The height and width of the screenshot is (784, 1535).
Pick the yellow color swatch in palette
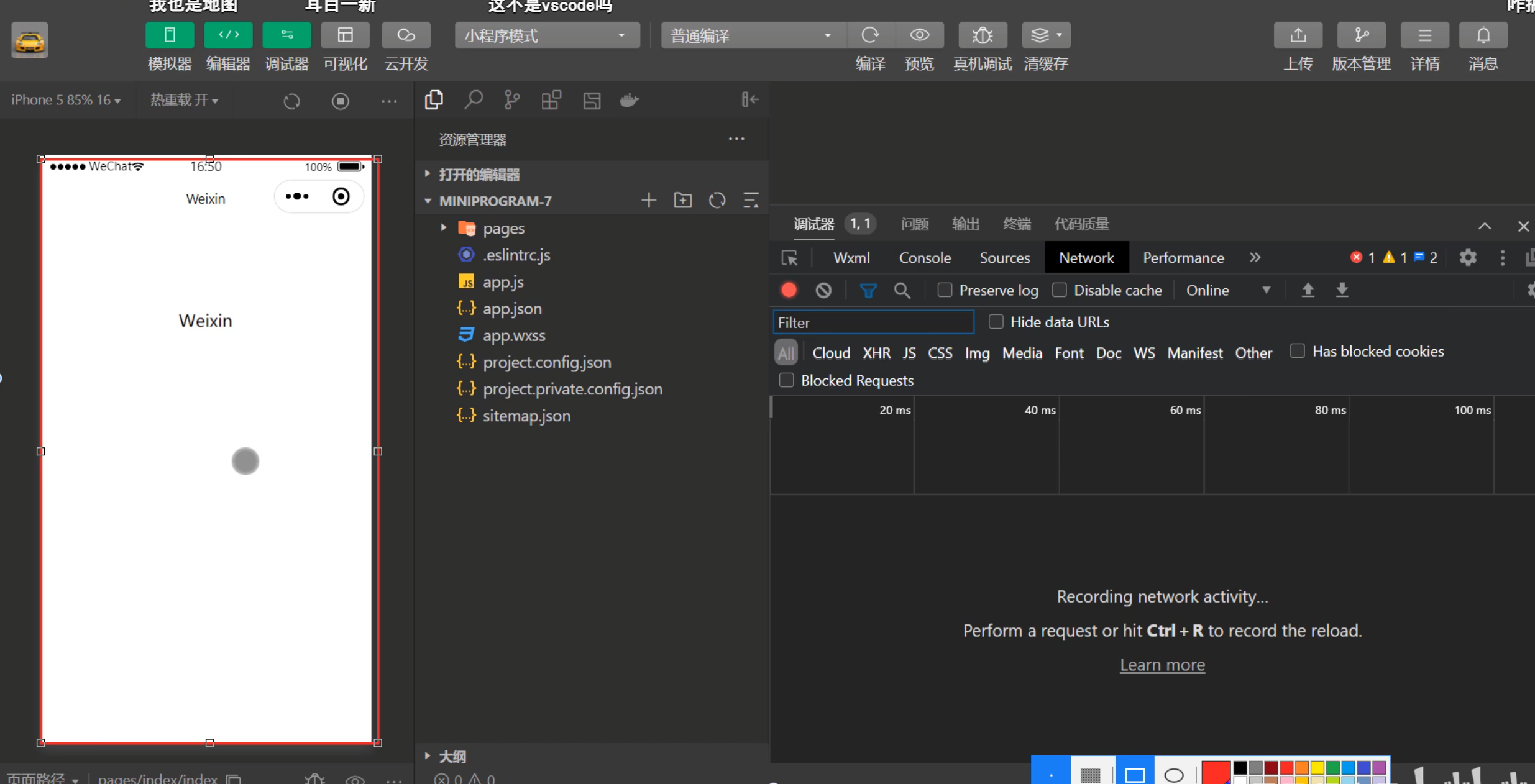click(x=1317, y=768)
